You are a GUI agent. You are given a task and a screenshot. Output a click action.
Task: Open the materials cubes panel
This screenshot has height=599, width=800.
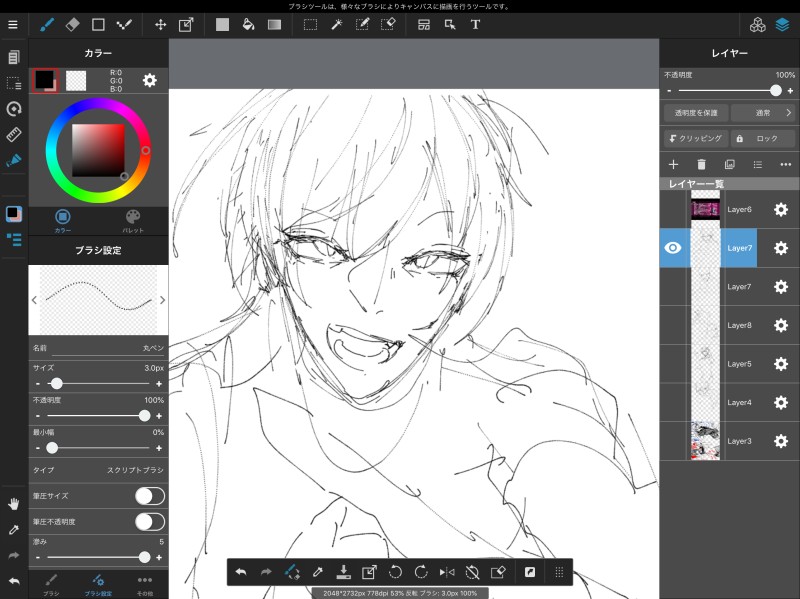coord(758,24)
